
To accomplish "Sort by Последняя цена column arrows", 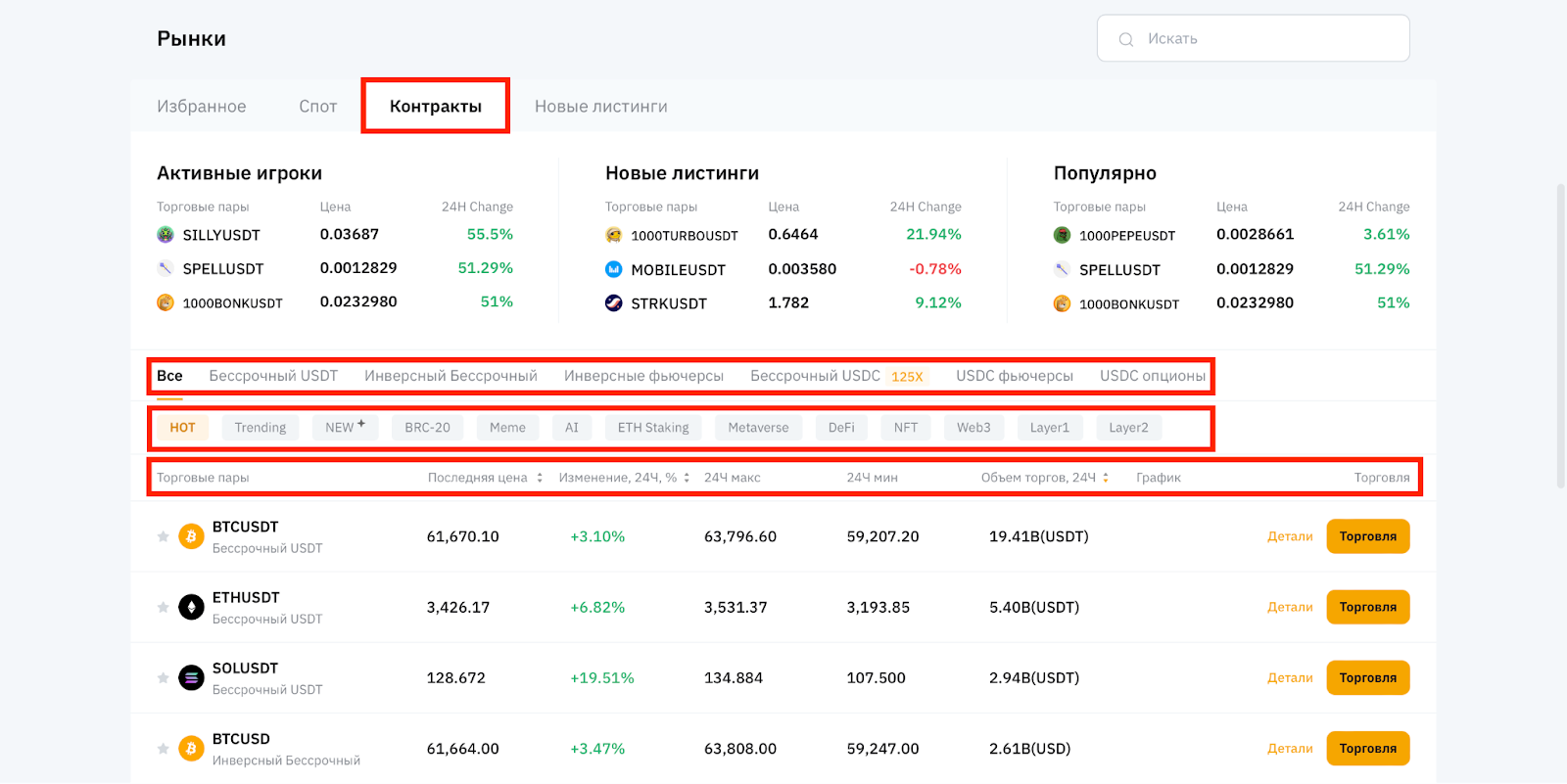I will tap(539, 478).
